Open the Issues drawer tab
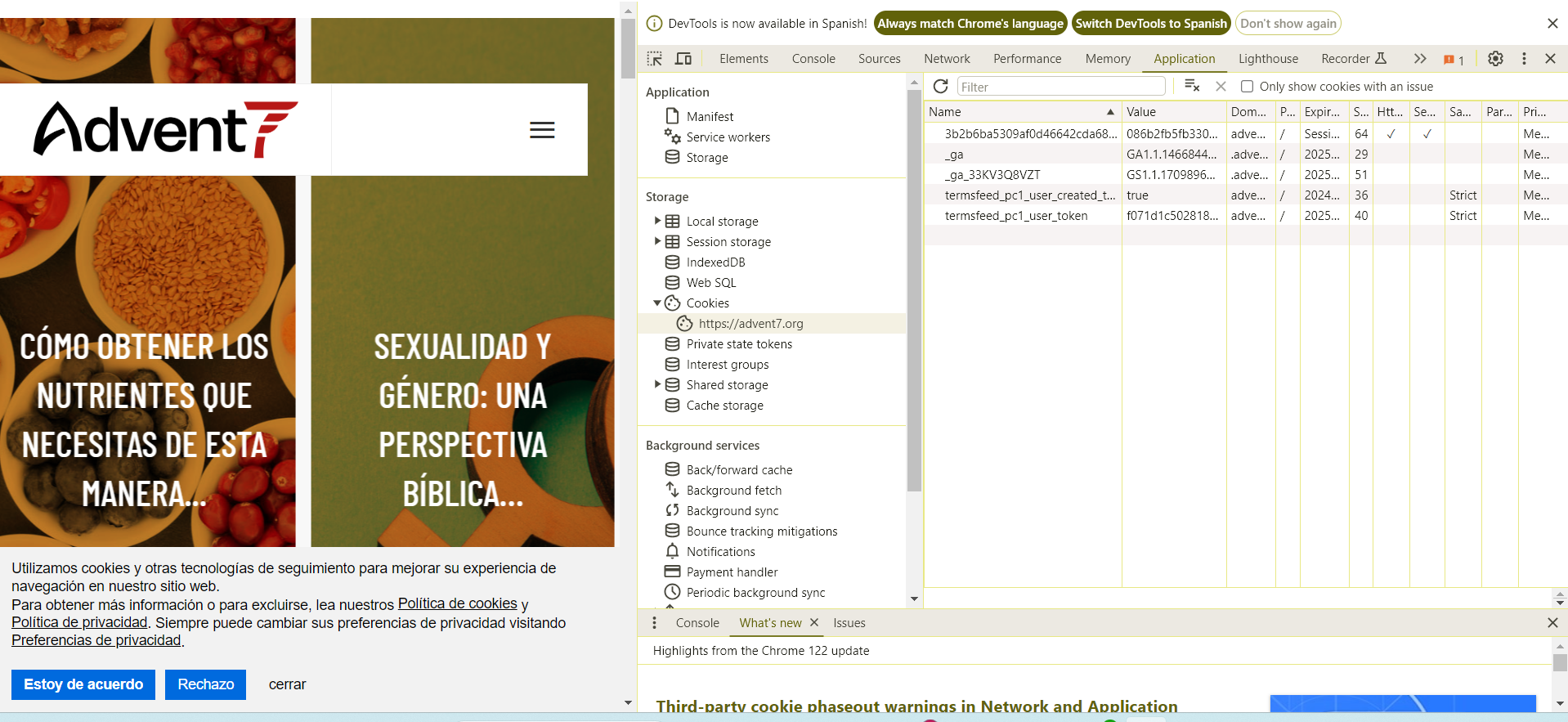 849,623
